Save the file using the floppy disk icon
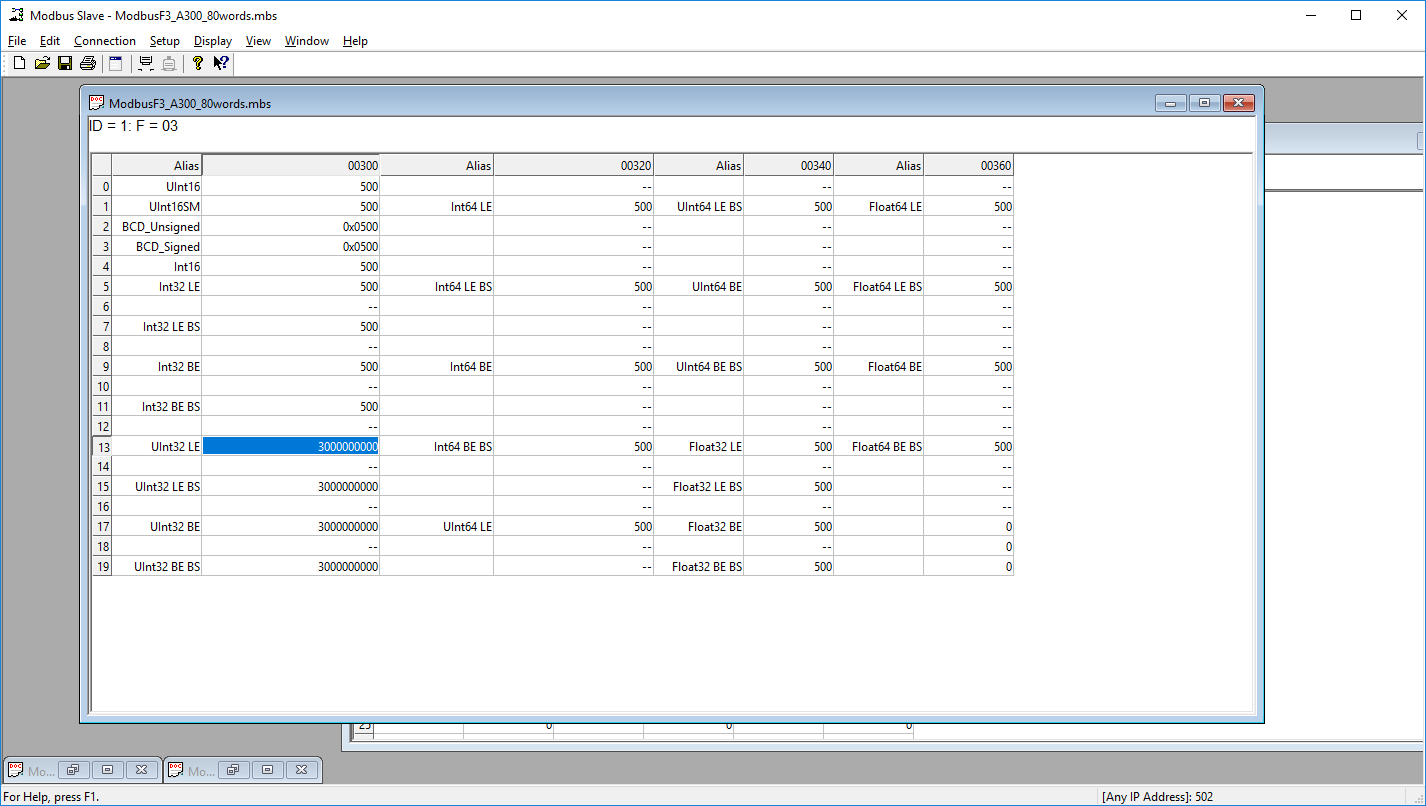The image size is (1426, 806). click(65, 64)
